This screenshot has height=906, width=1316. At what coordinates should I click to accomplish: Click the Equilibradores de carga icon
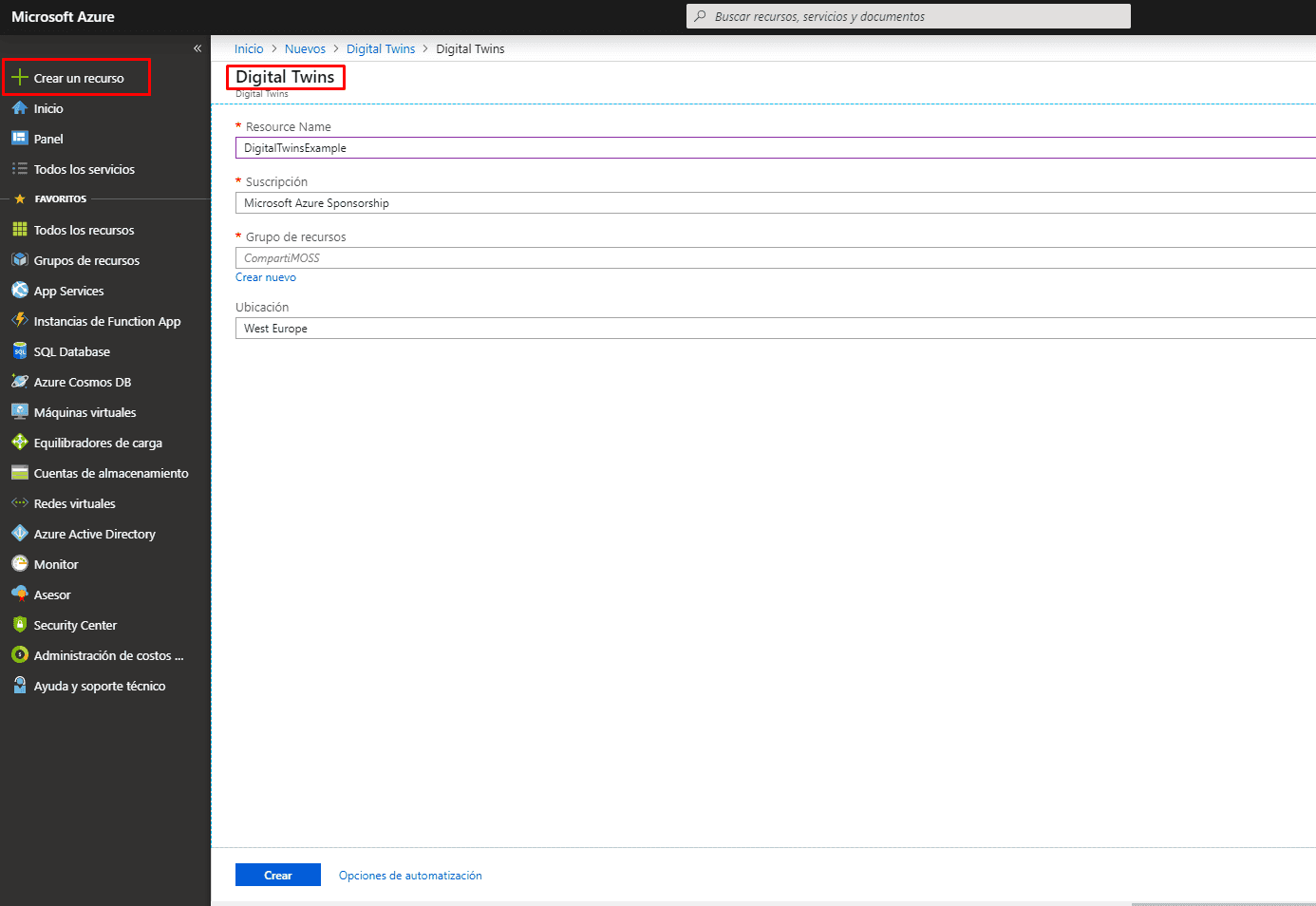(19, 443)
